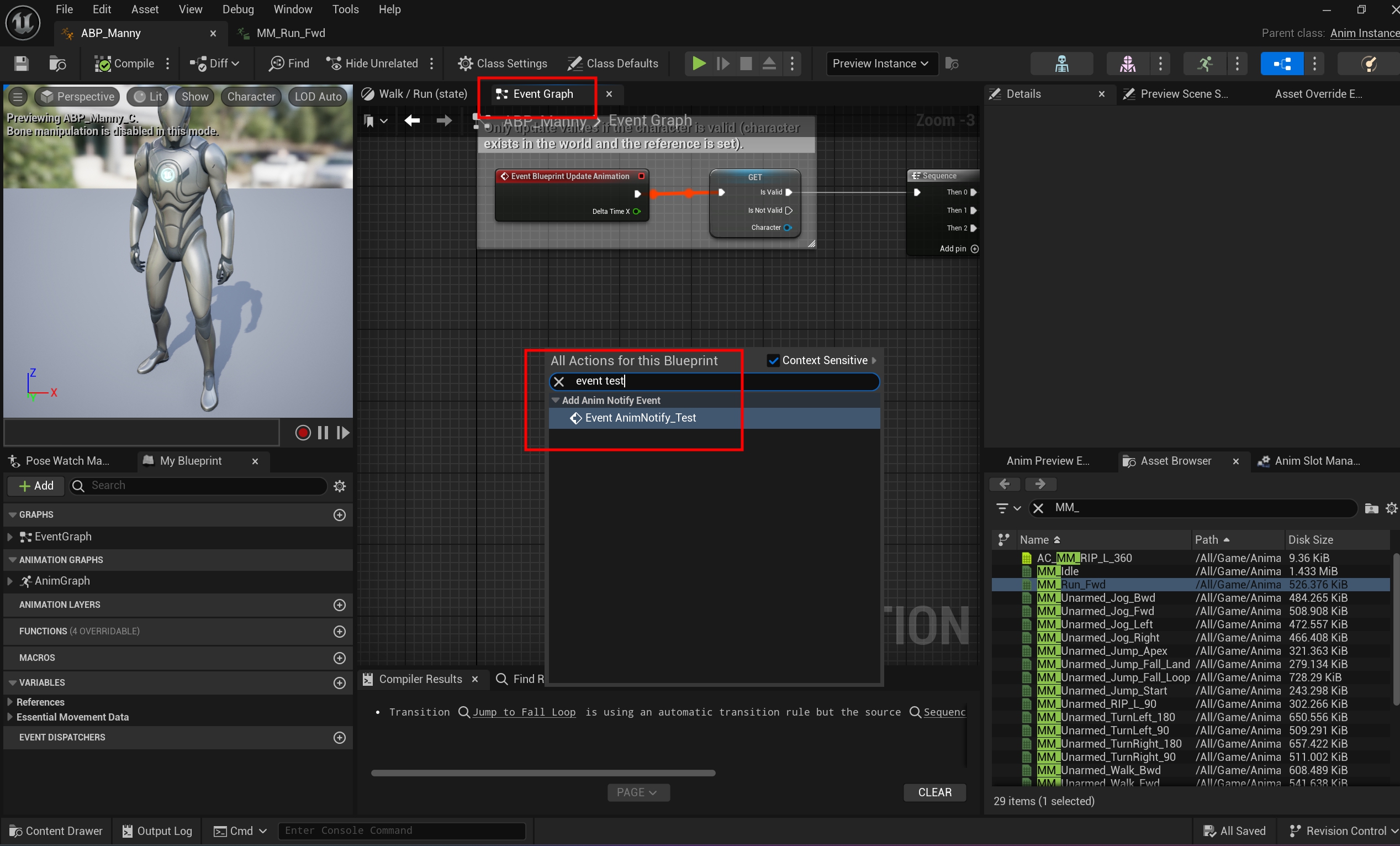The width and height of the screenshot is (1400, 846).
Task: Collapse Add Anim Notify Event category
Action: [x=556, y=400]
